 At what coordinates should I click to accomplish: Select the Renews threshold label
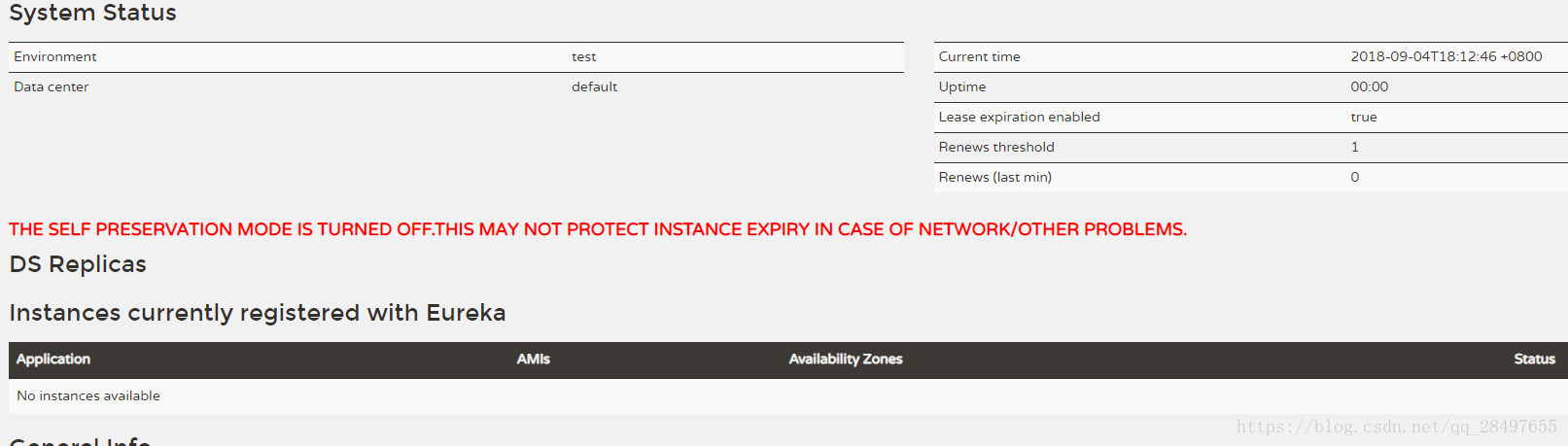(x=995, y=147)
